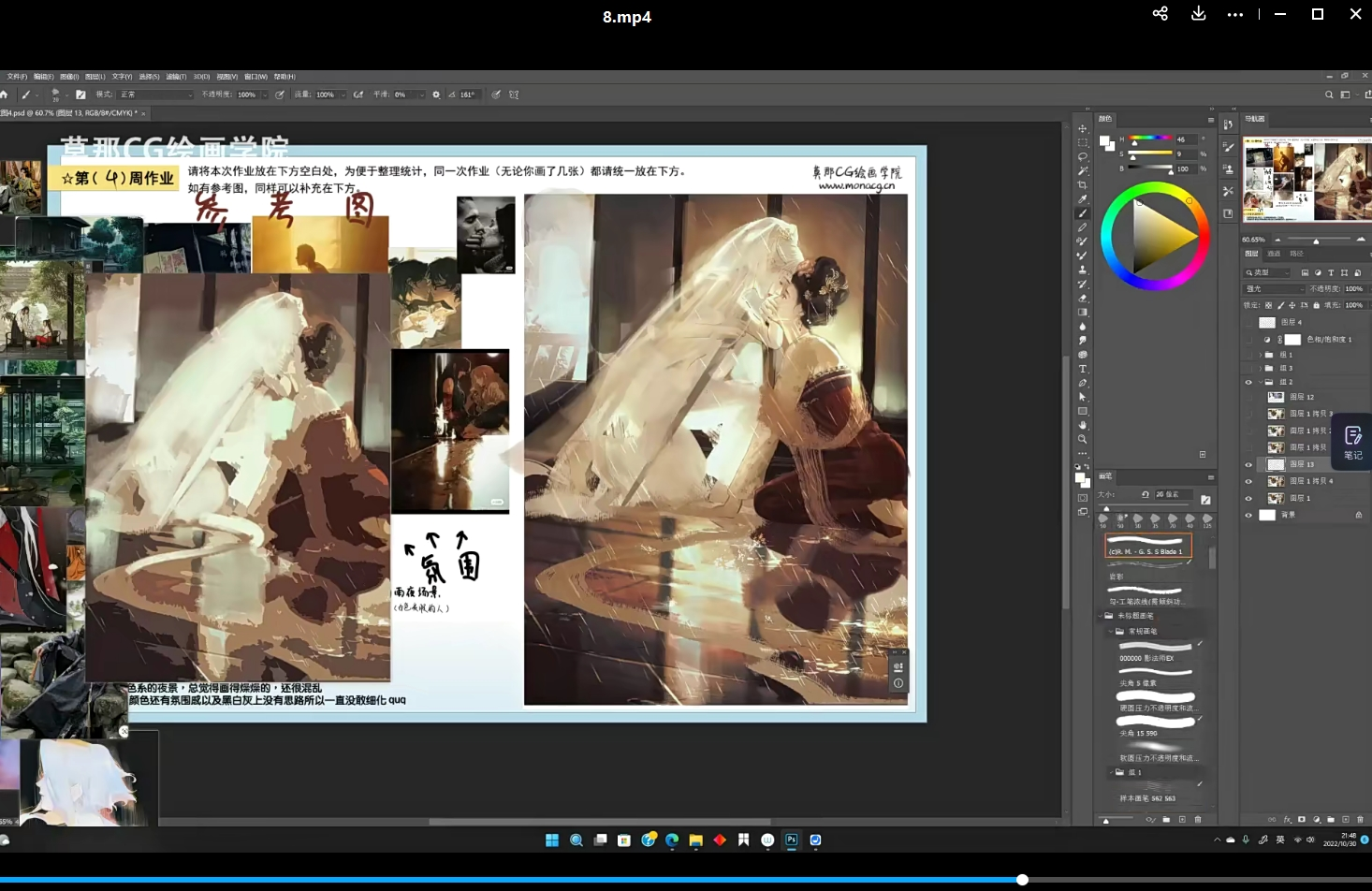This screenshot has width=1372, height=891.
Task: Collapse the 常规画笔 brush folder
Action: click(x=1111, y=632)
